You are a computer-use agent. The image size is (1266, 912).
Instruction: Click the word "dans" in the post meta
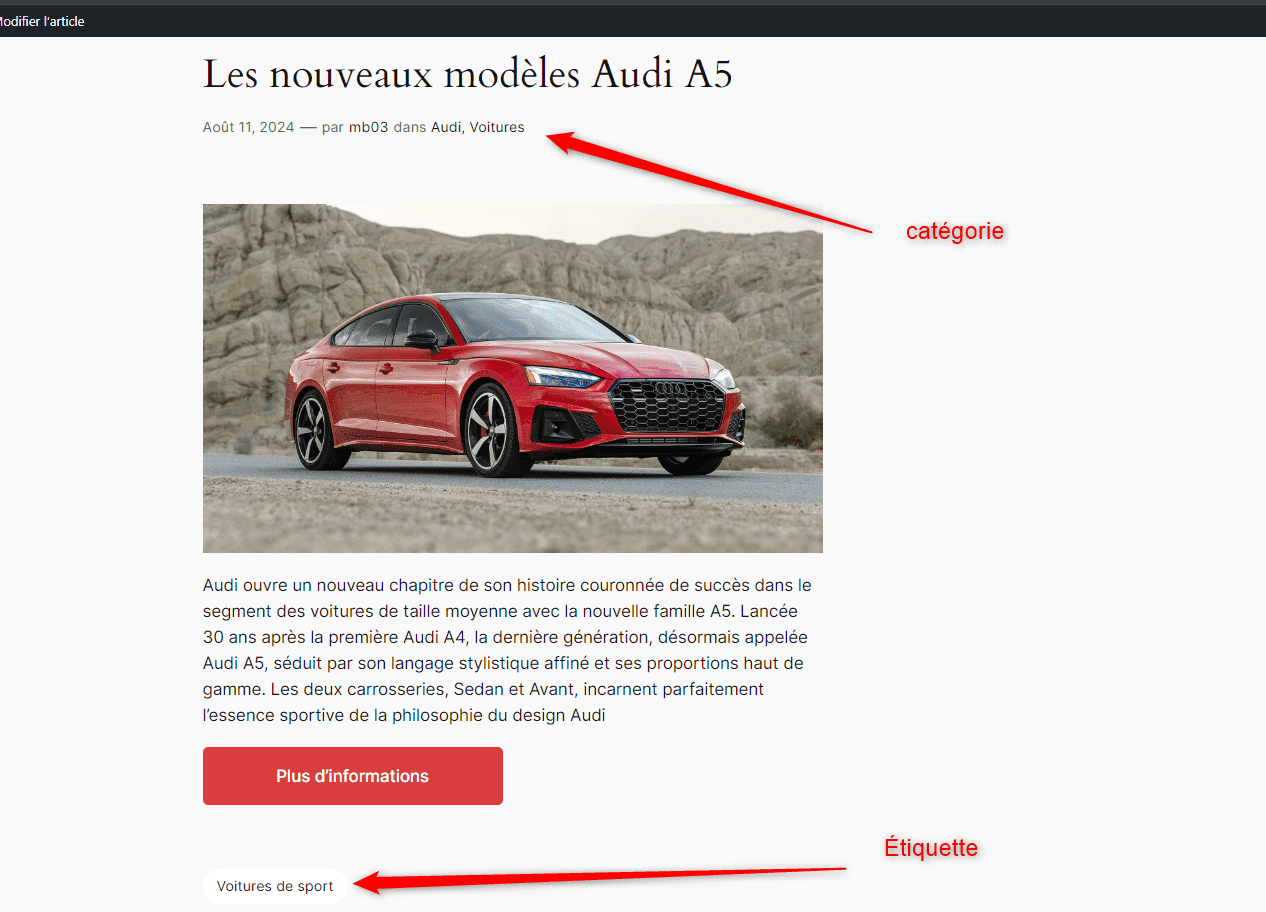coord(409,127)
